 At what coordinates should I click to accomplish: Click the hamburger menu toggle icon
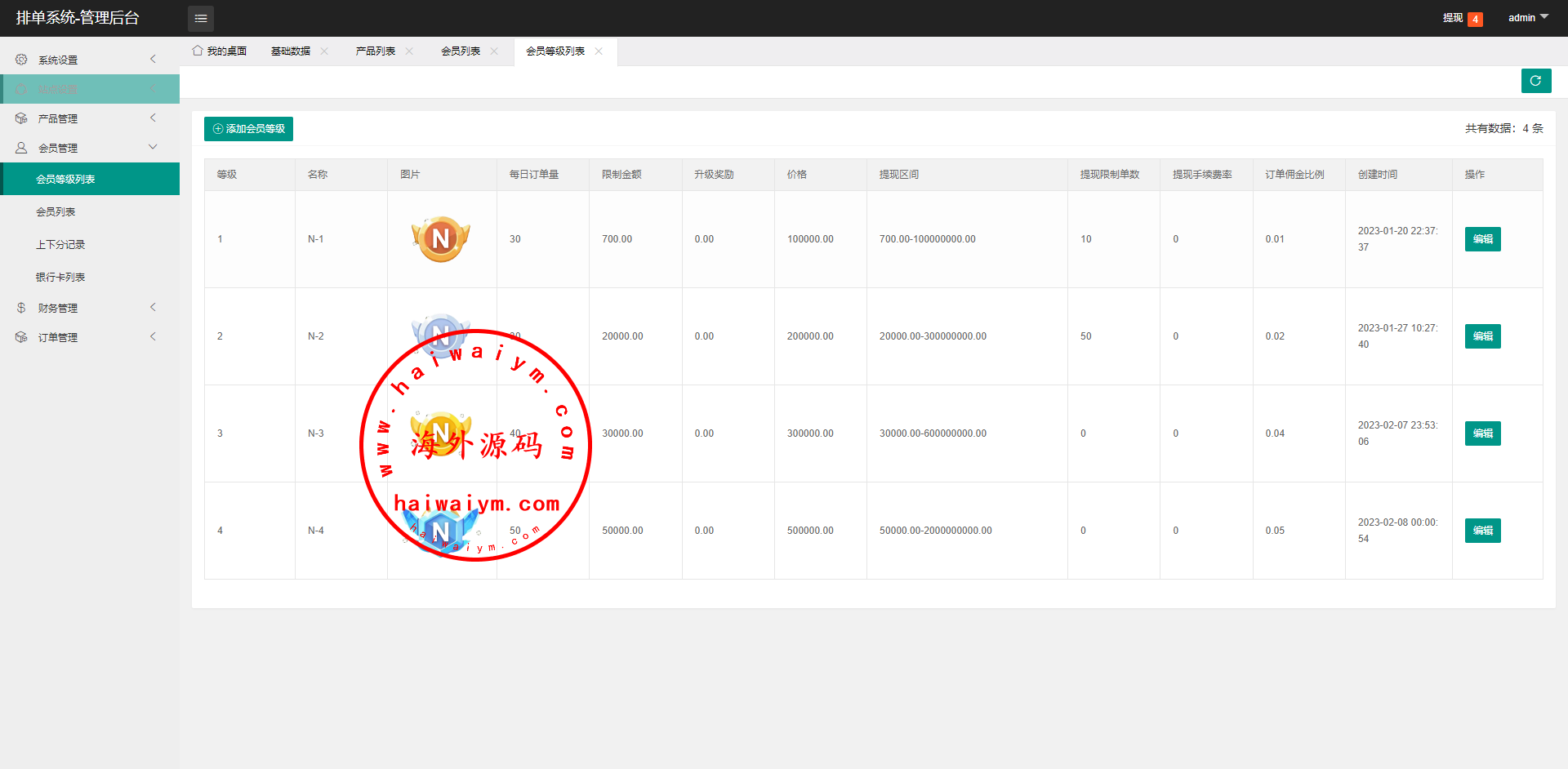point(201,18)
